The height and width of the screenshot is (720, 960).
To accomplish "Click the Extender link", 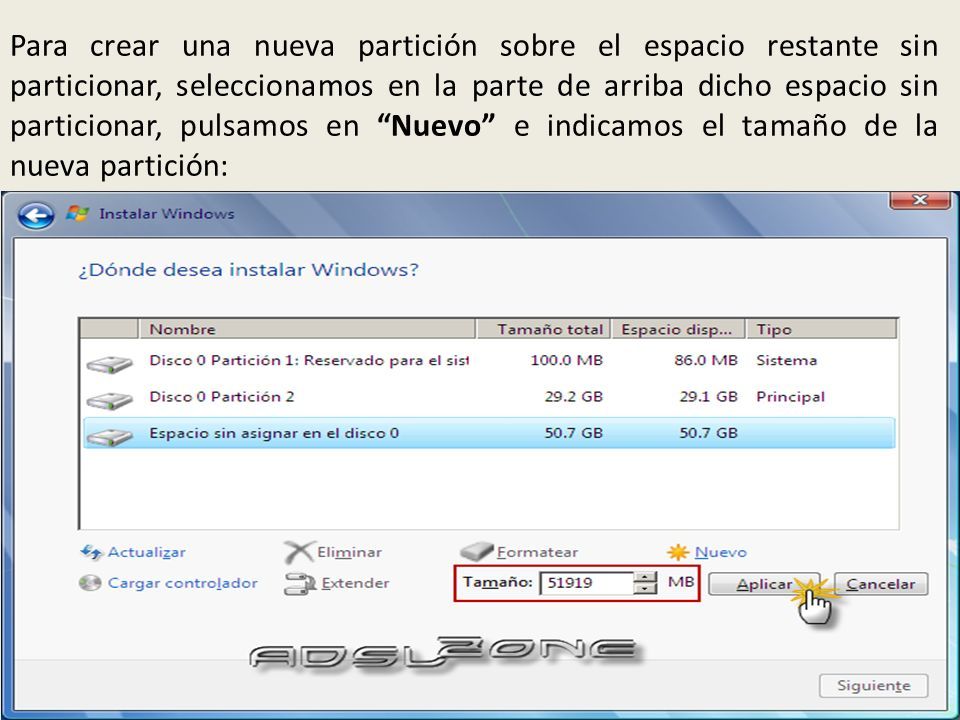I will [355, 583].
